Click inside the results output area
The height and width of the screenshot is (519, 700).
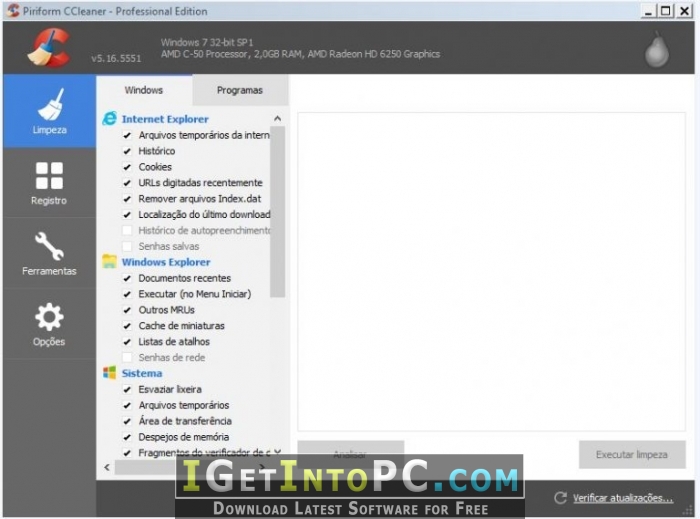pyautogui.click(x=492, y=272)
